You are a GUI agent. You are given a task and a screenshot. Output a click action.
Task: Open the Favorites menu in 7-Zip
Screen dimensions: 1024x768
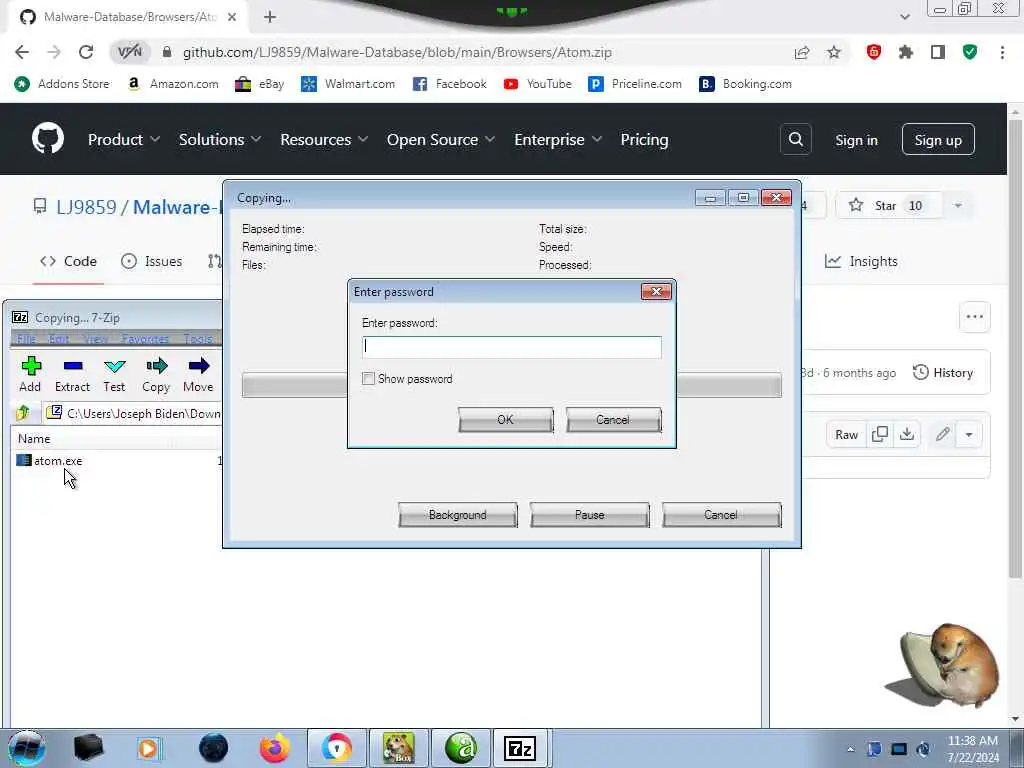[x=145, y=338]
